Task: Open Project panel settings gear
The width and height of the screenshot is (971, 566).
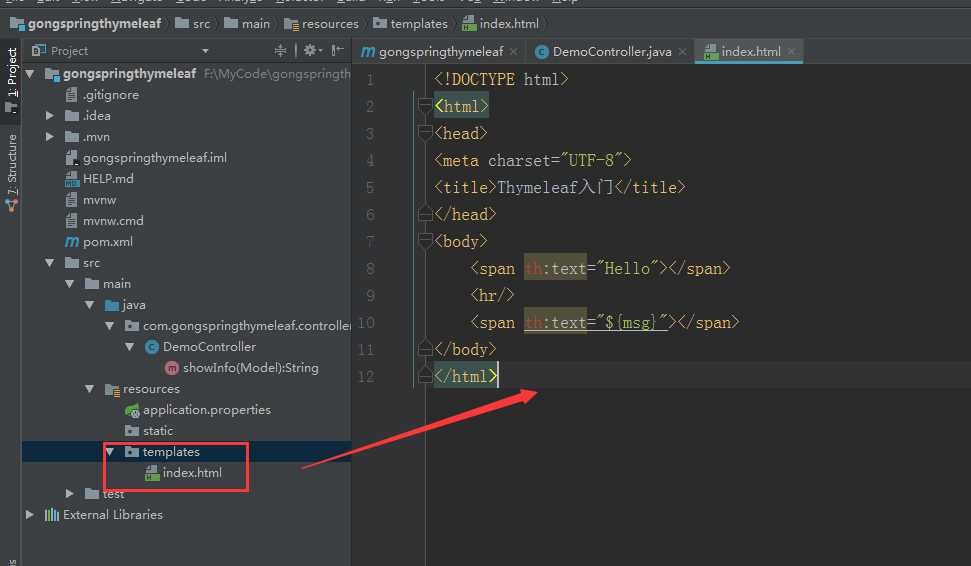Action: [x=311, y=50]
